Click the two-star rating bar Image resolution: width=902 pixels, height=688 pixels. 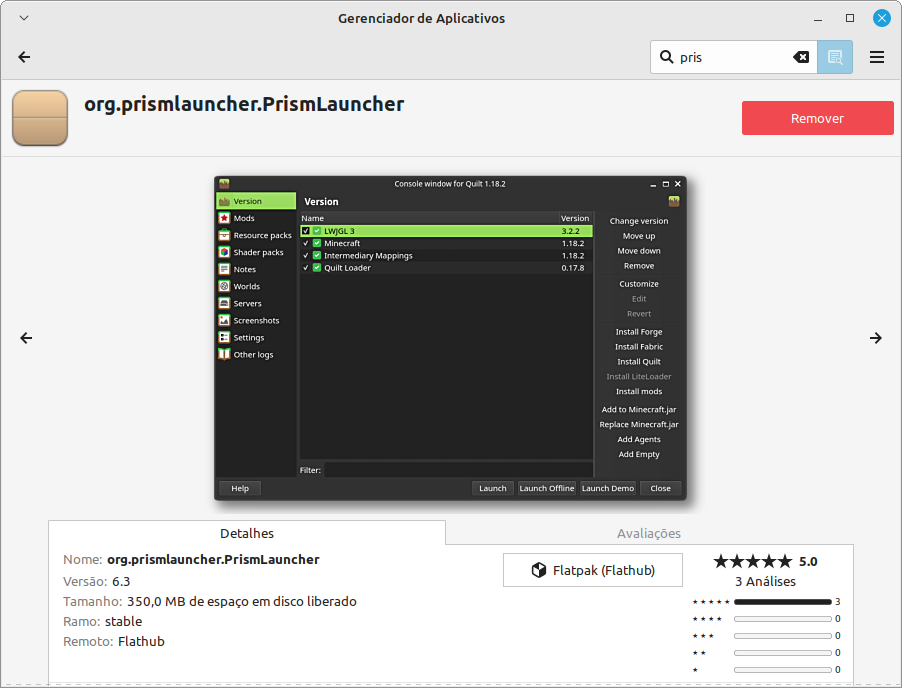(782, 653)
